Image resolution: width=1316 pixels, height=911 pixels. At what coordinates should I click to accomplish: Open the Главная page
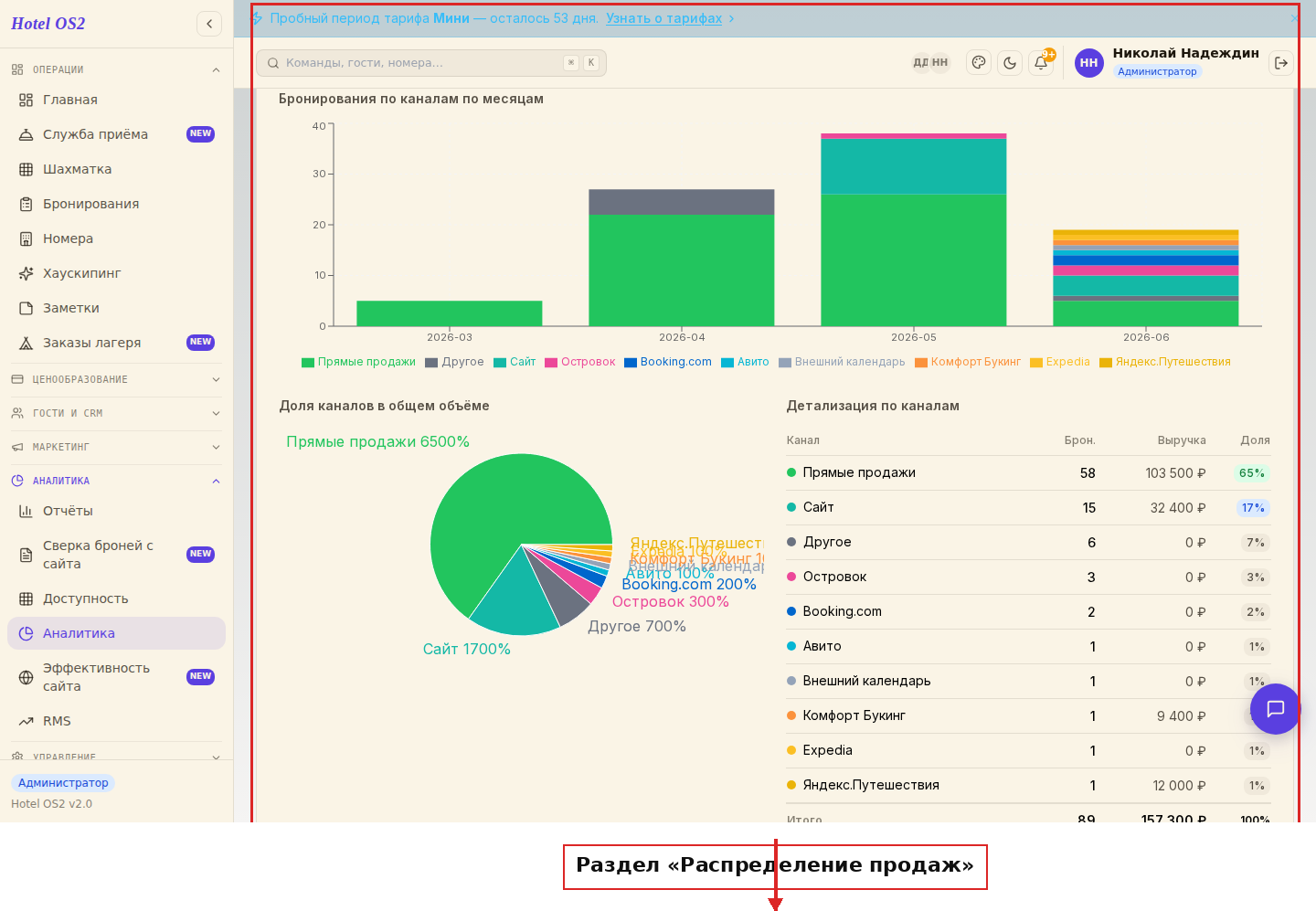click(116, 100)
